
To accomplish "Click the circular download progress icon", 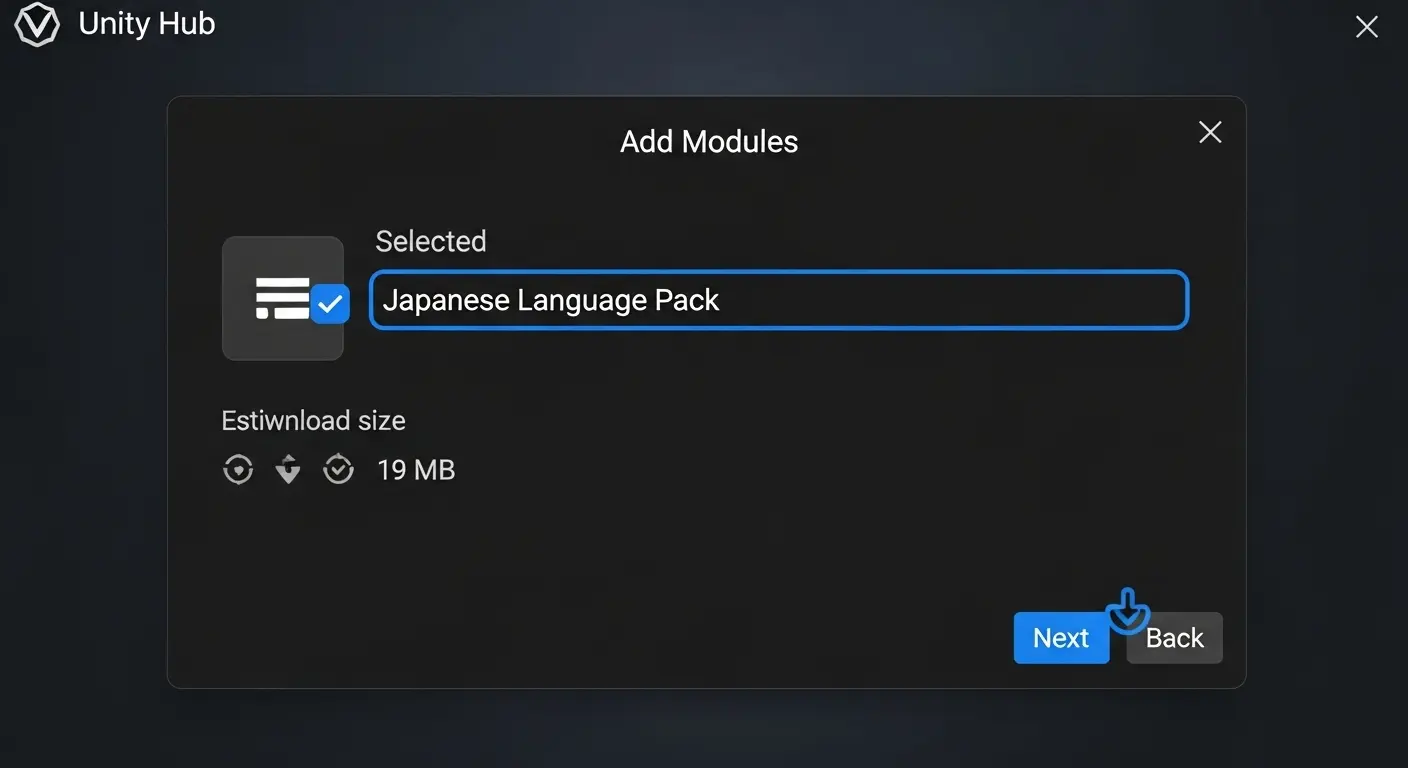I will coord(238,469).
